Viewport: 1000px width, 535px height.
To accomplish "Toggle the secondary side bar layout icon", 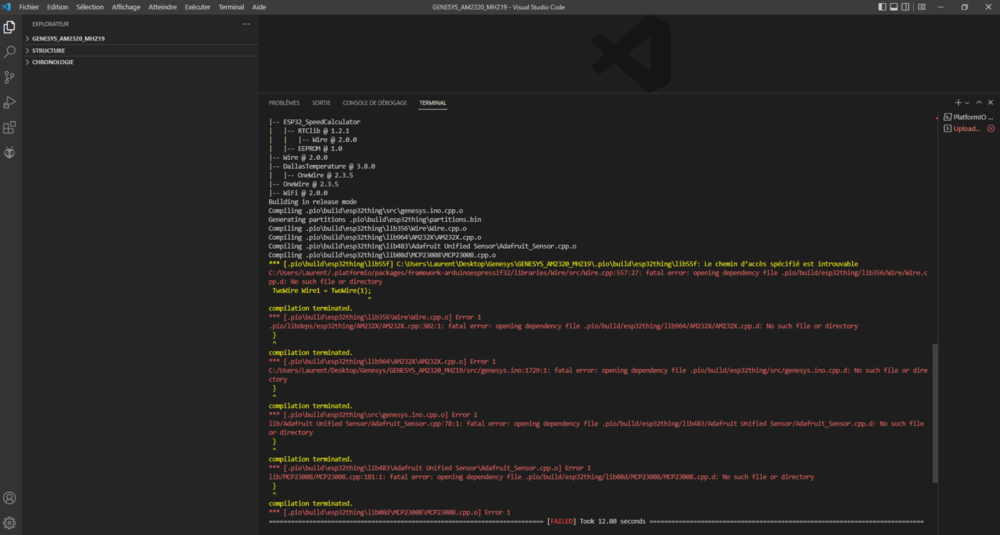I will click(906, 7).
